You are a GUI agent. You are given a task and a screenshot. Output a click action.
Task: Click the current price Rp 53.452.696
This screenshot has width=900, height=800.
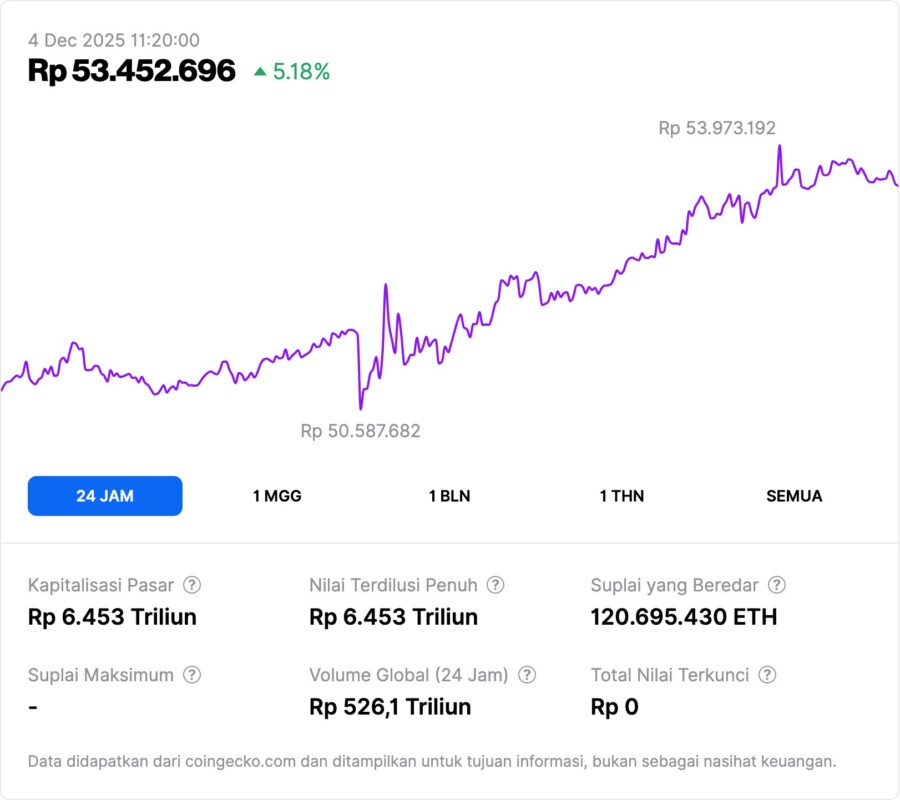(x=132, y=71)
